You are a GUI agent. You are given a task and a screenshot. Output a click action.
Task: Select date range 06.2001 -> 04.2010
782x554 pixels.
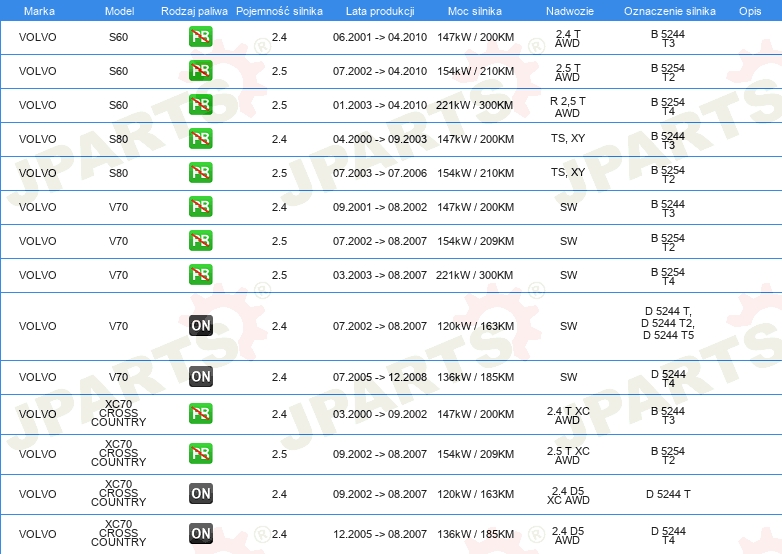pyautogui.click(x=380, y=37)
